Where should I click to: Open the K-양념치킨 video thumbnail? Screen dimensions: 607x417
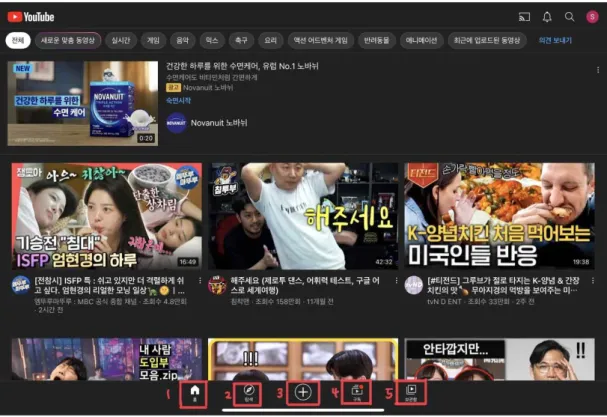coord(499,216)
